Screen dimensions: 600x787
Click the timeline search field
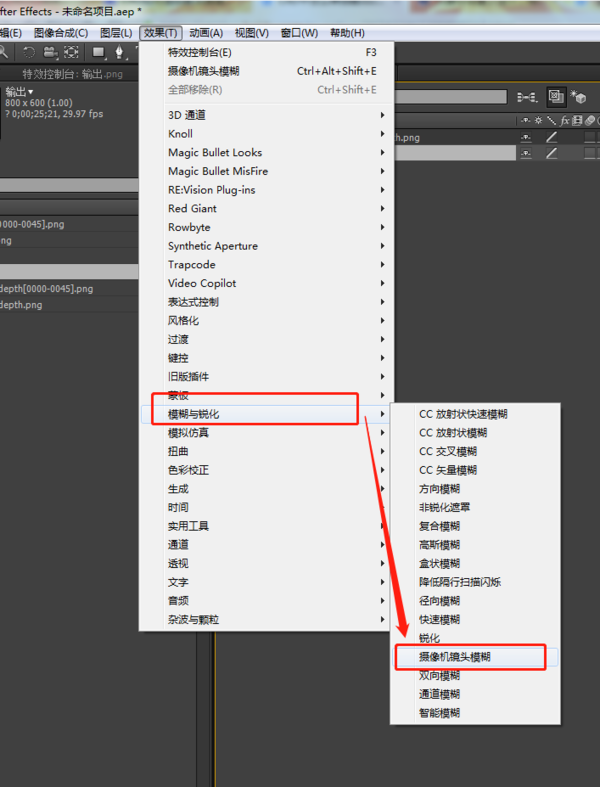[451, 97]
